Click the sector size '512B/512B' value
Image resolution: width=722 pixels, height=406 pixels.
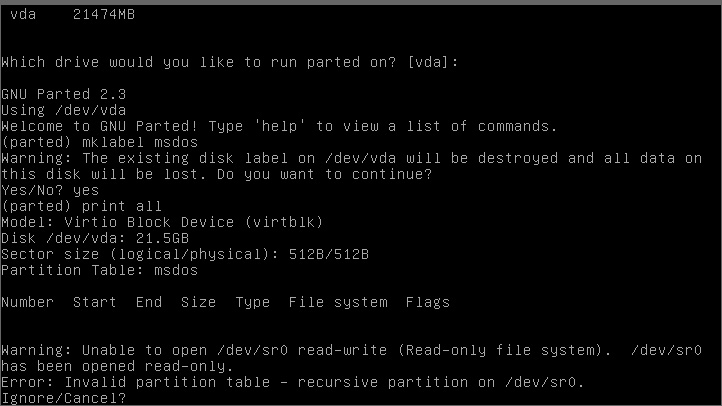tap(329, 254)
